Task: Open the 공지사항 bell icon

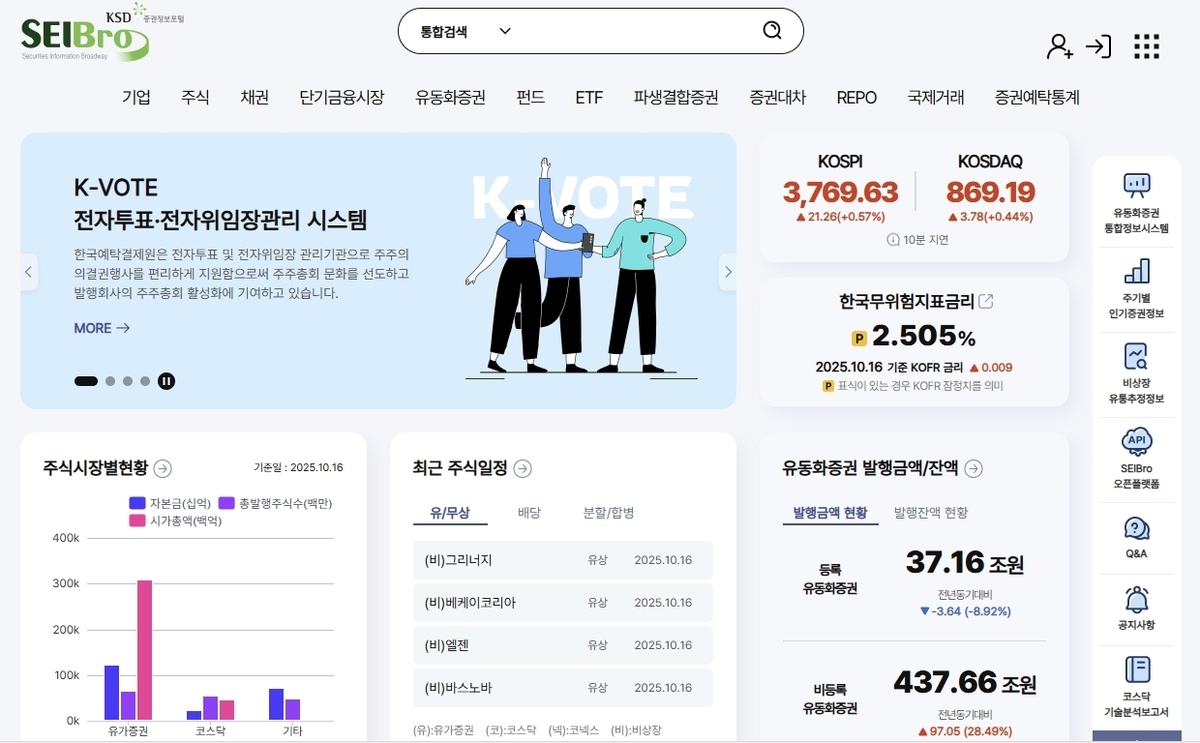Action: click(x=1136, y=608)
